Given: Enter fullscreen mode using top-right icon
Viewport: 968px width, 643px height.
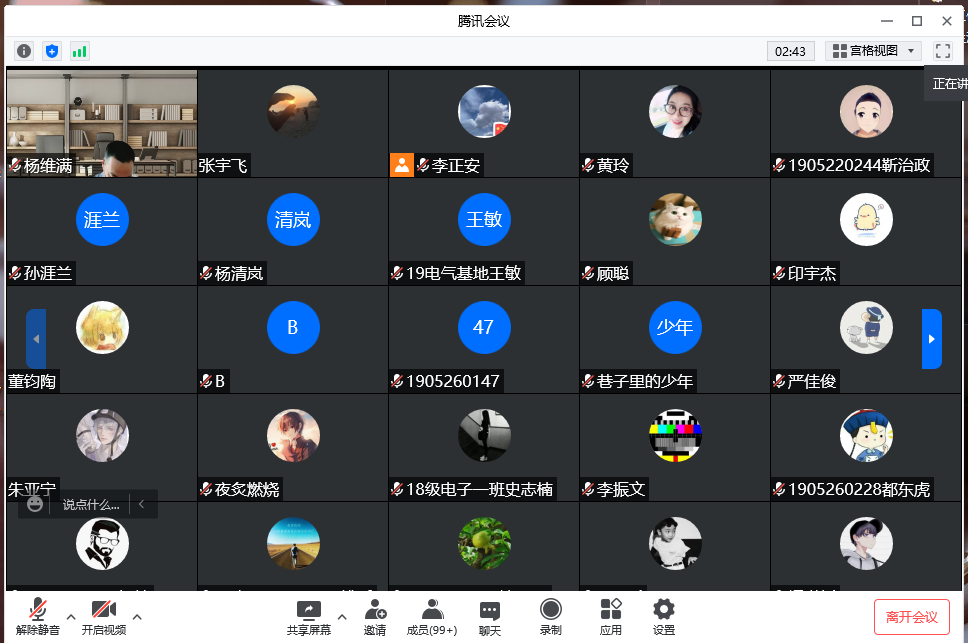Looking at the screenshot, I should click(x=942, y=51).
